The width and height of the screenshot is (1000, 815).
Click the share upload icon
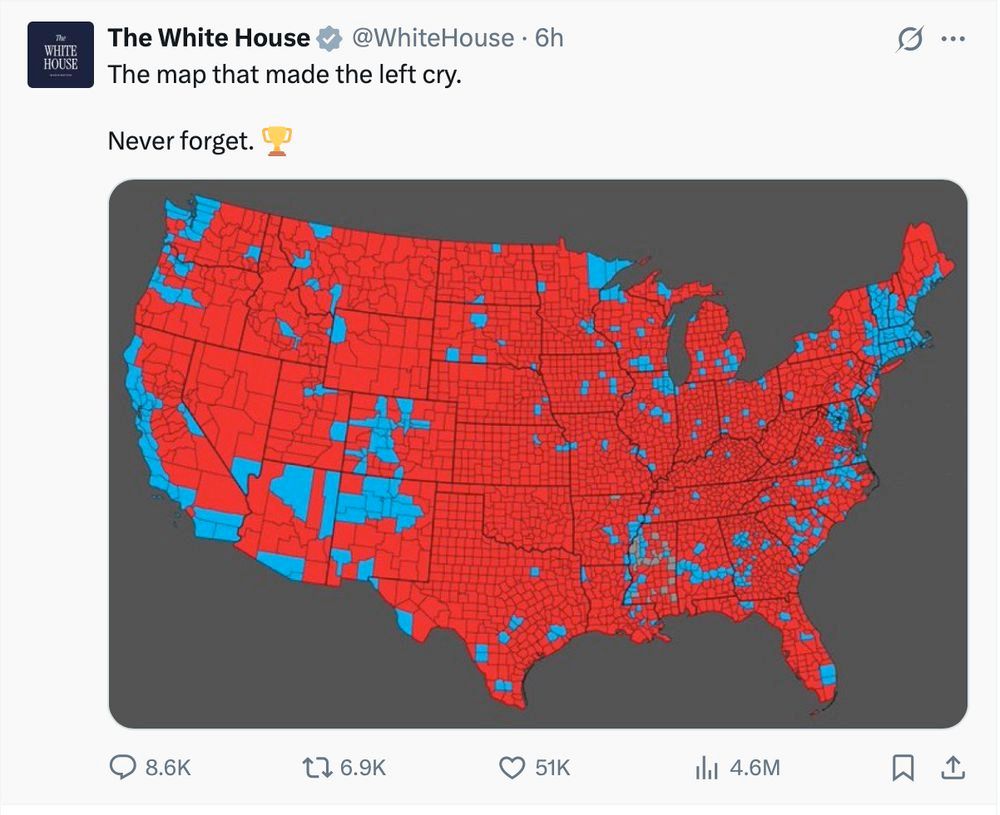coord(952,768)
